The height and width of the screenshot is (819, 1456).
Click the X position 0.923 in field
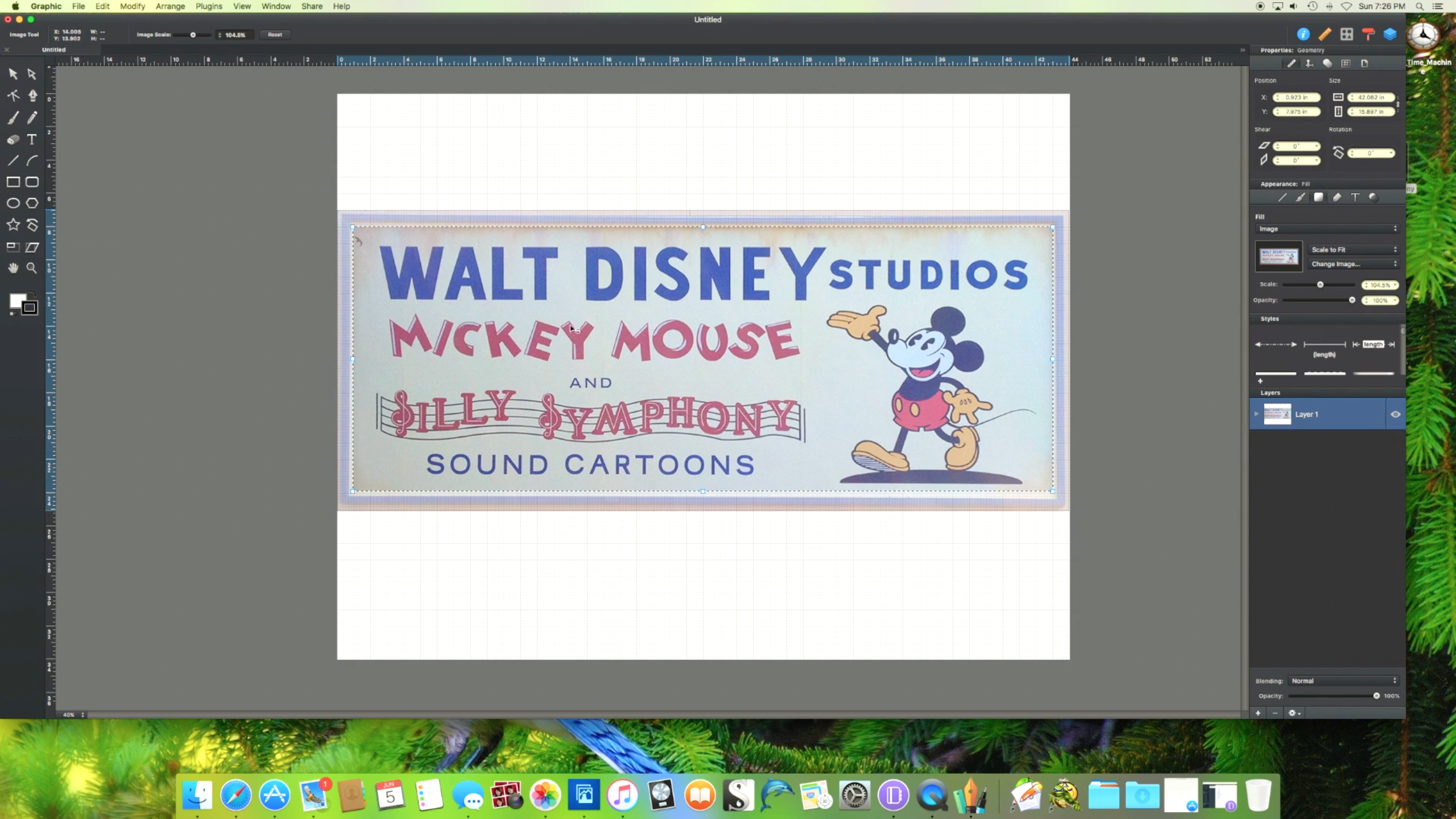(x=1297, y=97)
